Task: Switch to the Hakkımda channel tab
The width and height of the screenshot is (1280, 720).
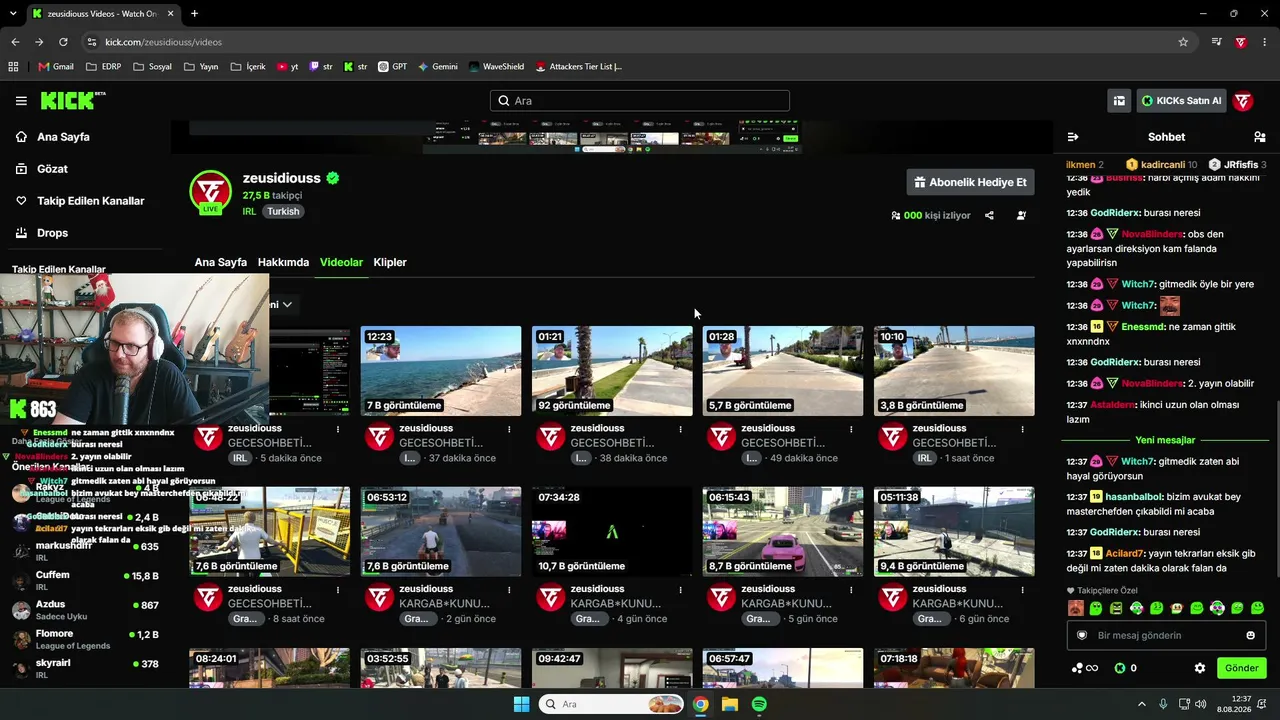Action: (283, 262)
